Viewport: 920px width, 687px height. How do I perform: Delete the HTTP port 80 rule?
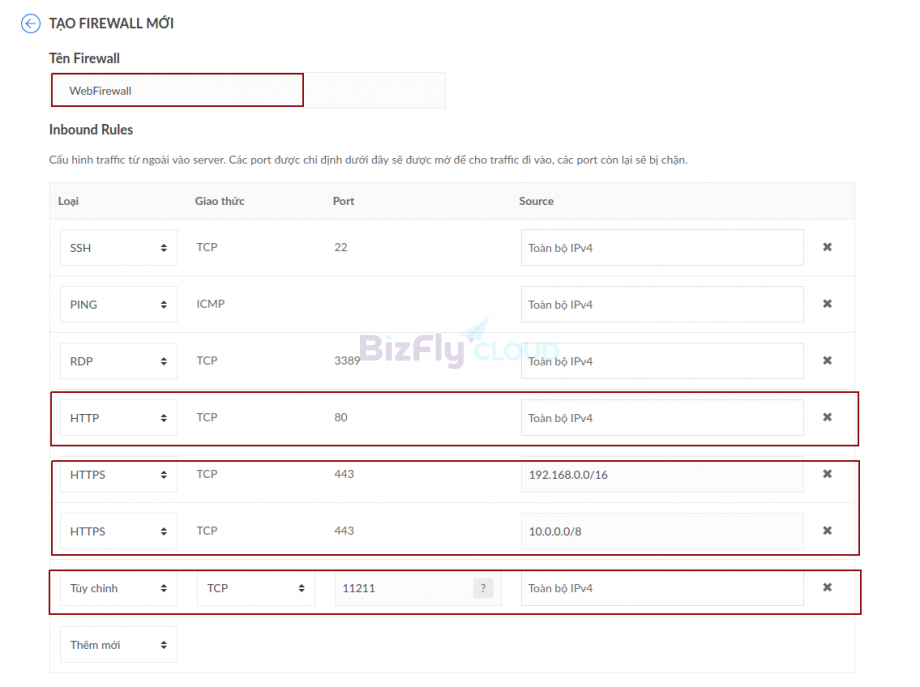point(827,417)
